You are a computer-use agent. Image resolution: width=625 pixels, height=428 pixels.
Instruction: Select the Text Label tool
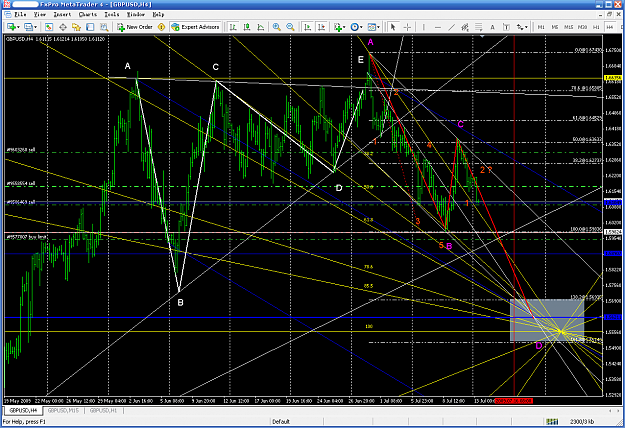click(x=506, y=27)
